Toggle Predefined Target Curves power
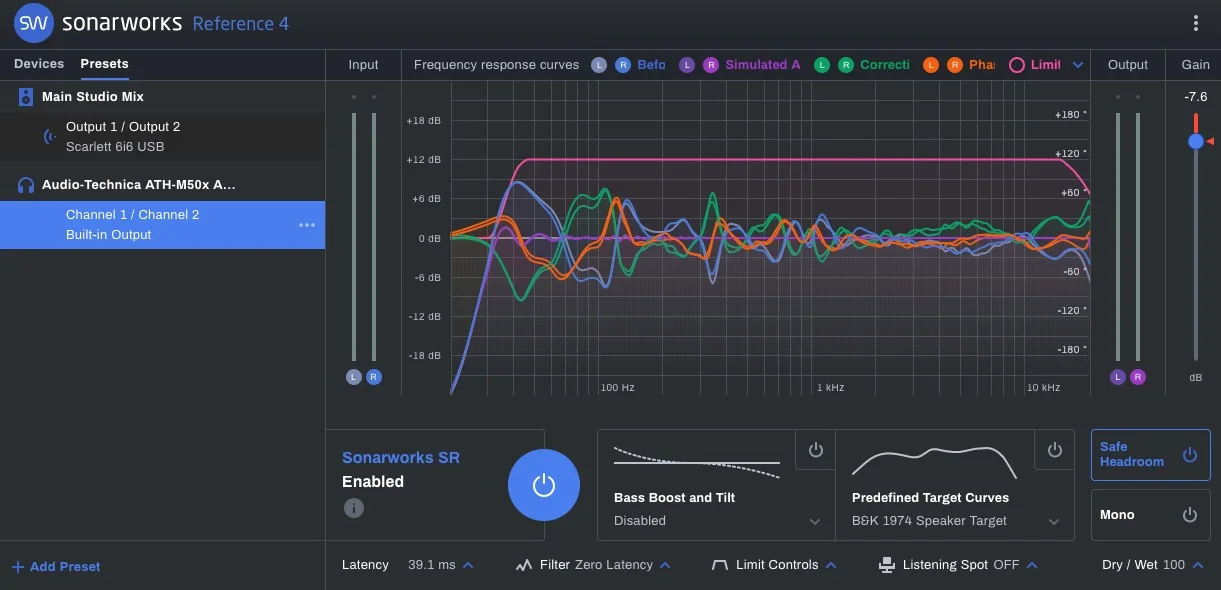This screenshot has height=590, width=1221. pos(1054,450)
